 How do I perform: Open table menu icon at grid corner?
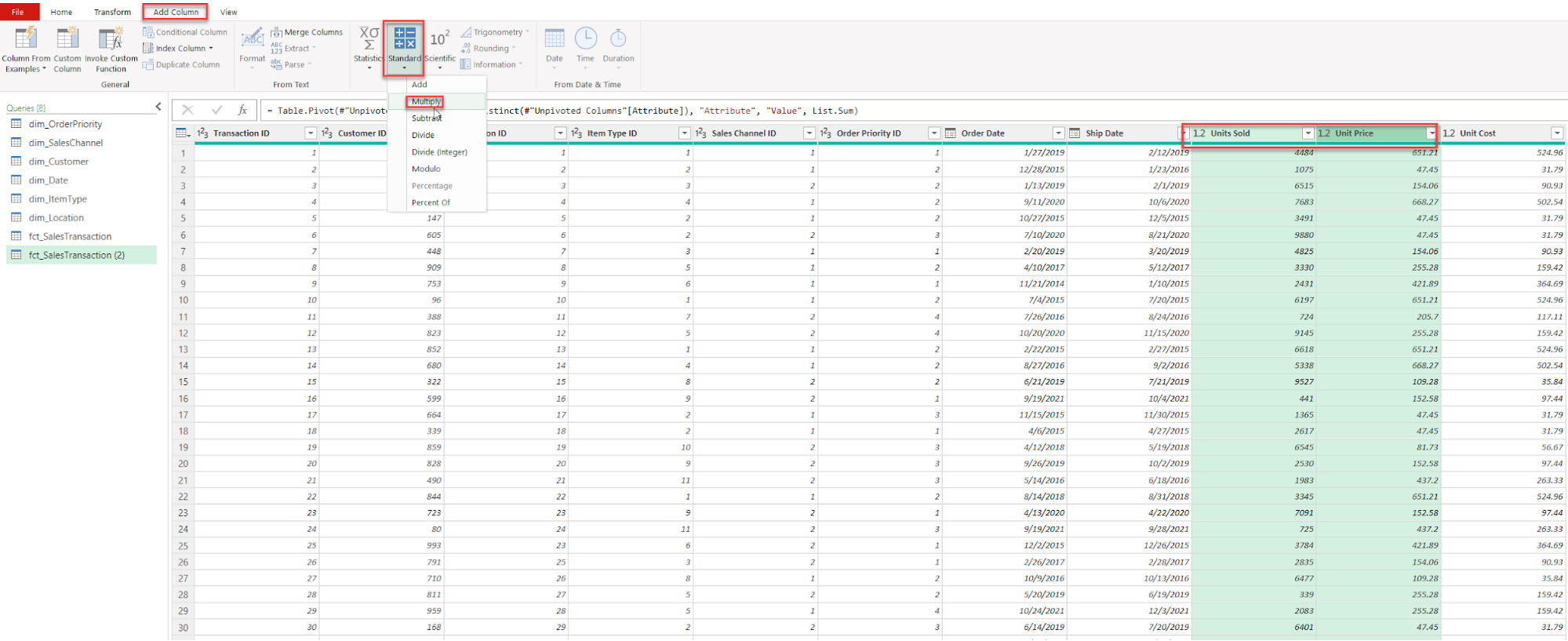183,133
